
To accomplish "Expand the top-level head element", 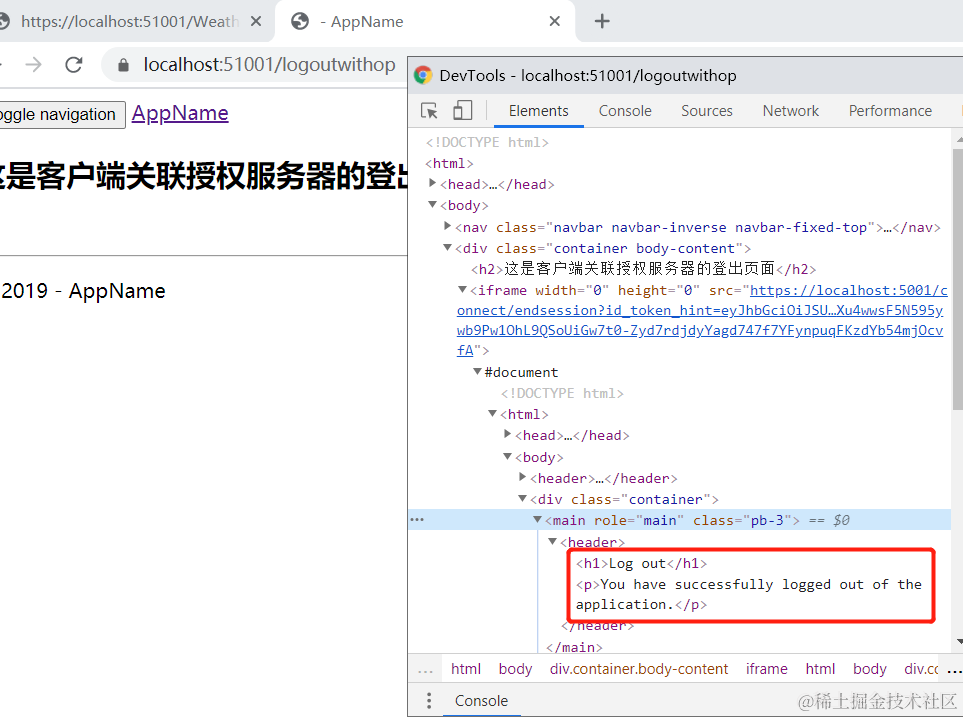I will click(x=433, y=183).
